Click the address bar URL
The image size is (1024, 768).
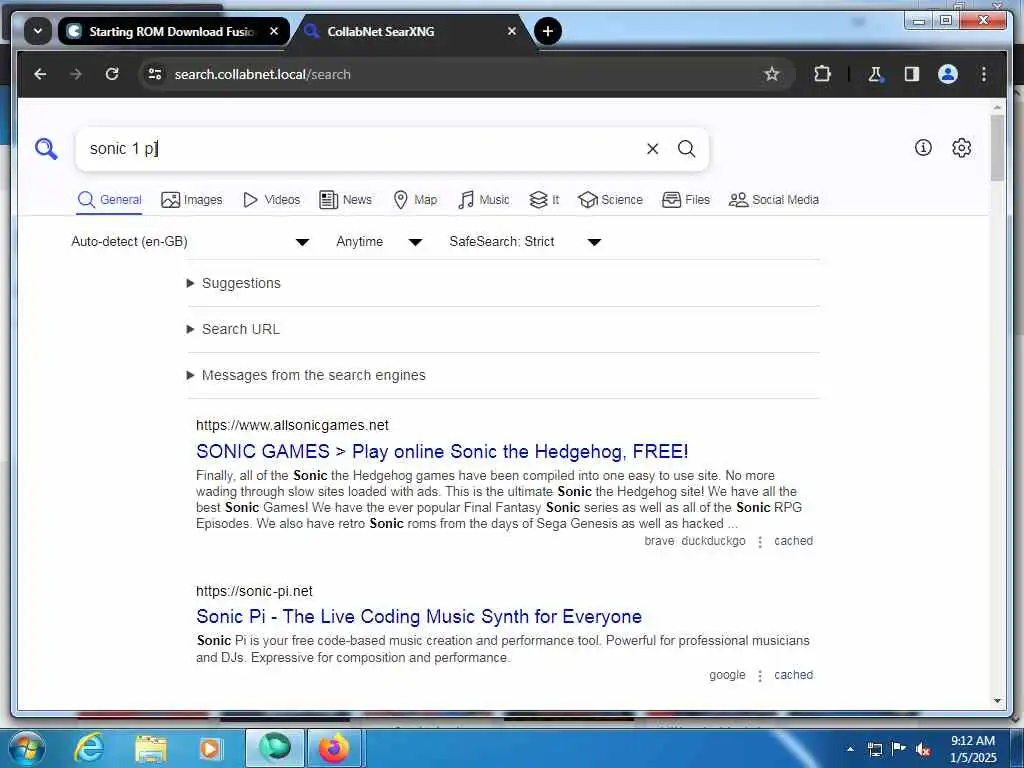coord(263,74)
